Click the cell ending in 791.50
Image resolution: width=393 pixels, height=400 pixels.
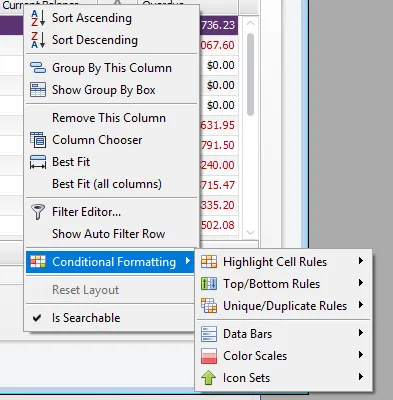click(219, 145)
